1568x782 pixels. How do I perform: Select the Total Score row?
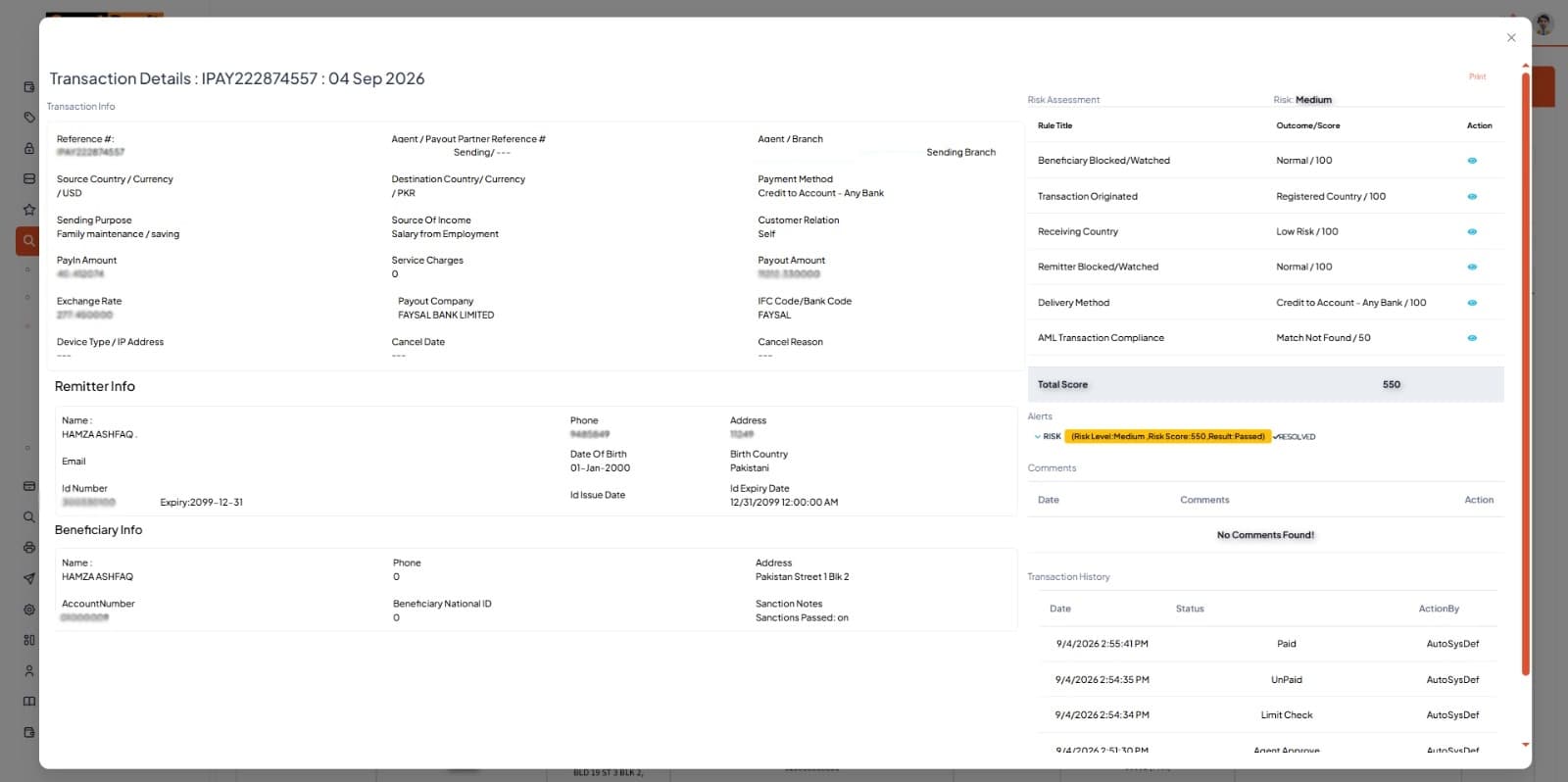(x=1265, y=385)
